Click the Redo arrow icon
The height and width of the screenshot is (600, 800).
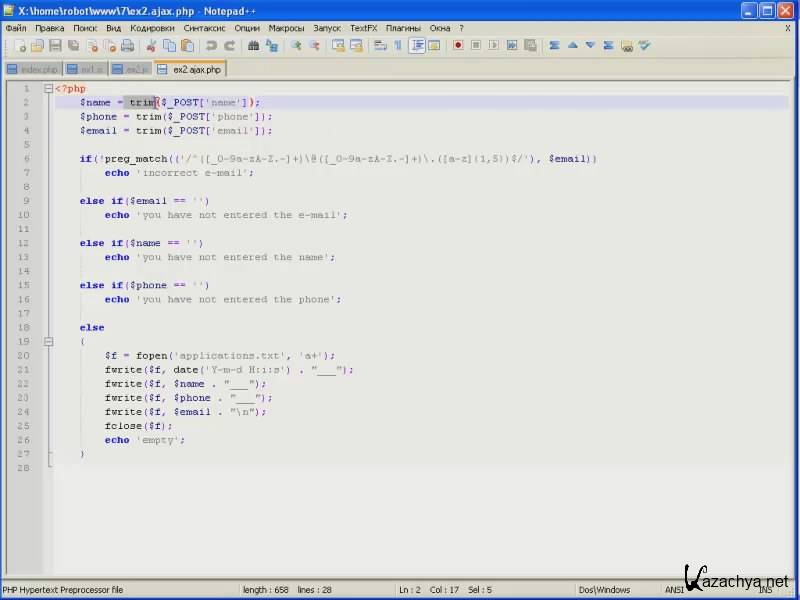(229, 45)
